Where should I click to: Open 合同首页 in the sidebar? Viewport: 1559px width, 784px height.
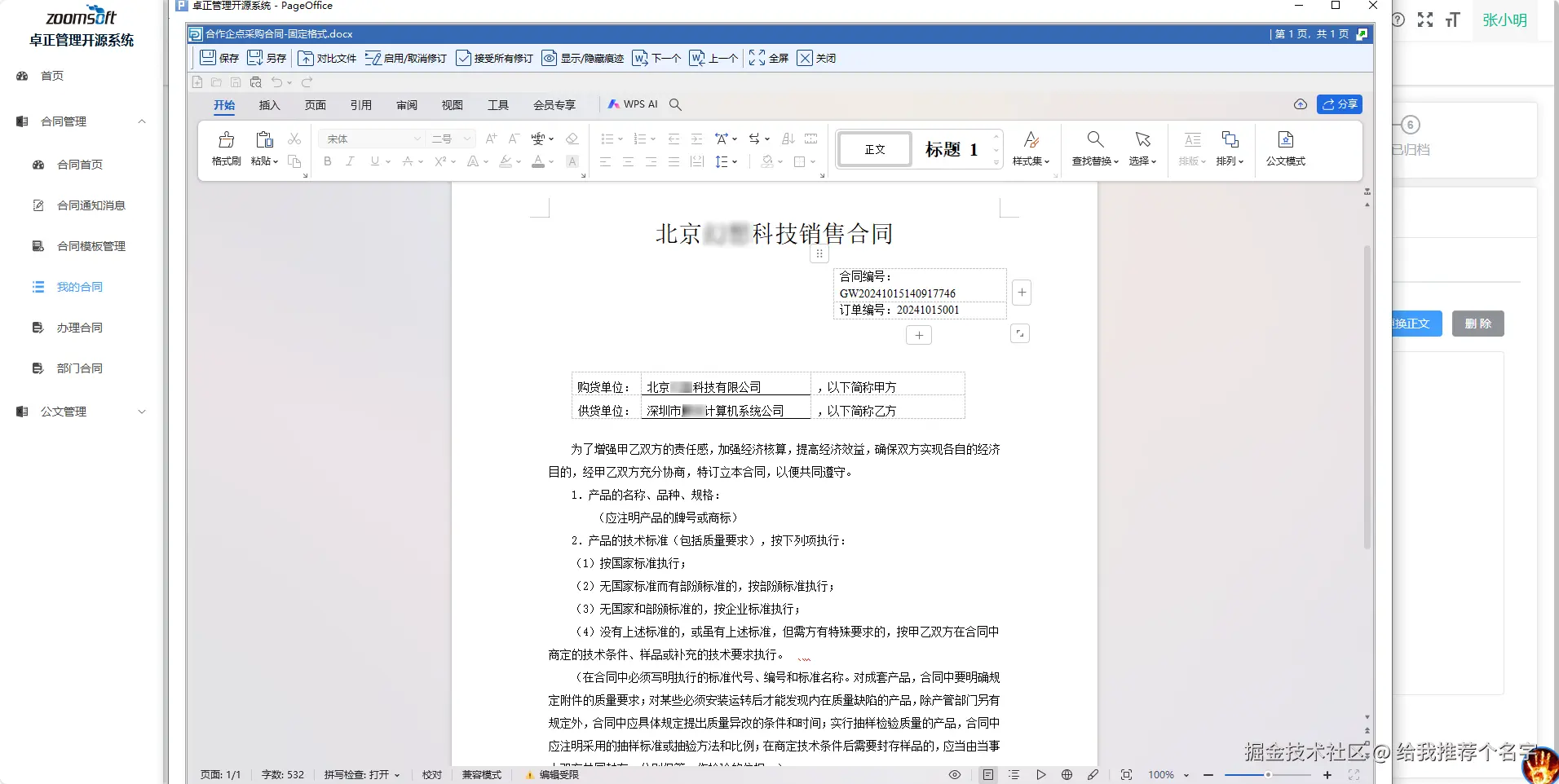click(x=80, y=165)
